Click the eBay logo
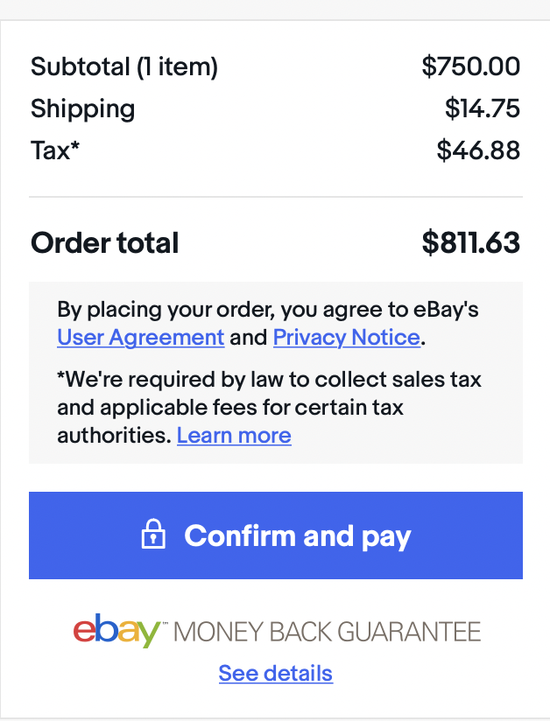Viewport: 550px width, 721px height. [117, 630]
